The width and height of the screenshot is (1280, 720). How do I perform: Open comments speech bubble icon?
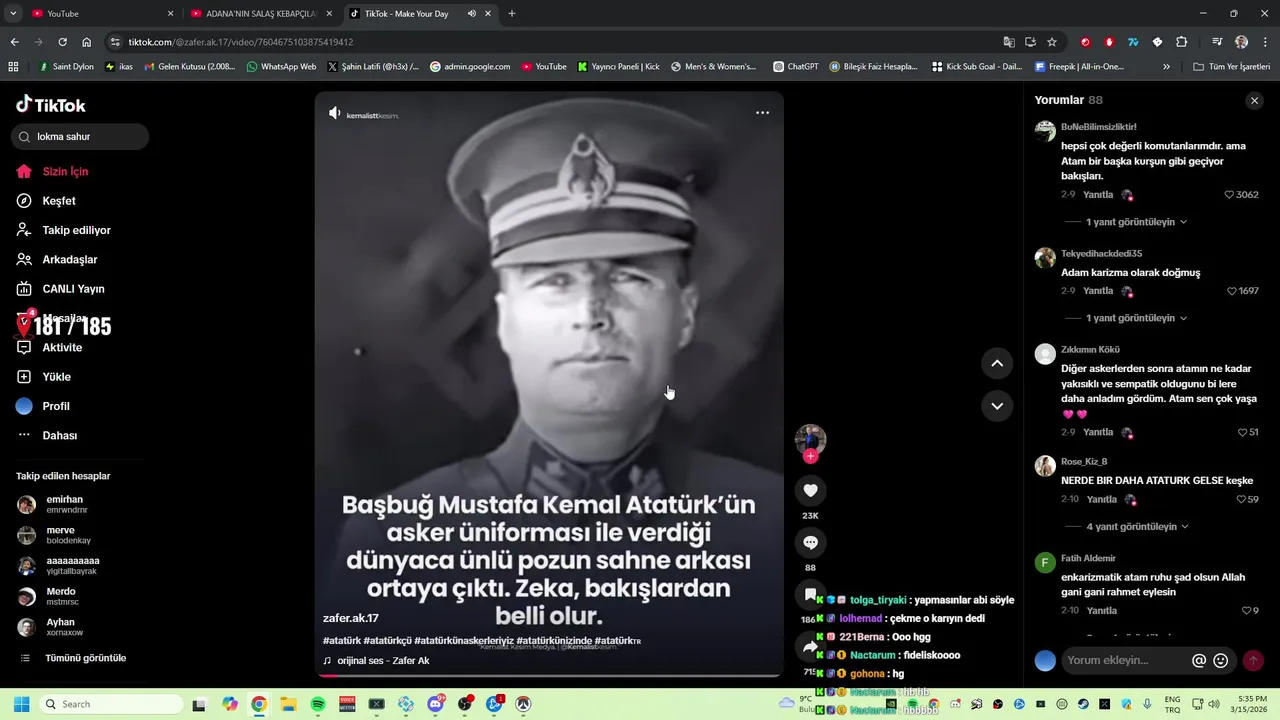pos(810,543)
